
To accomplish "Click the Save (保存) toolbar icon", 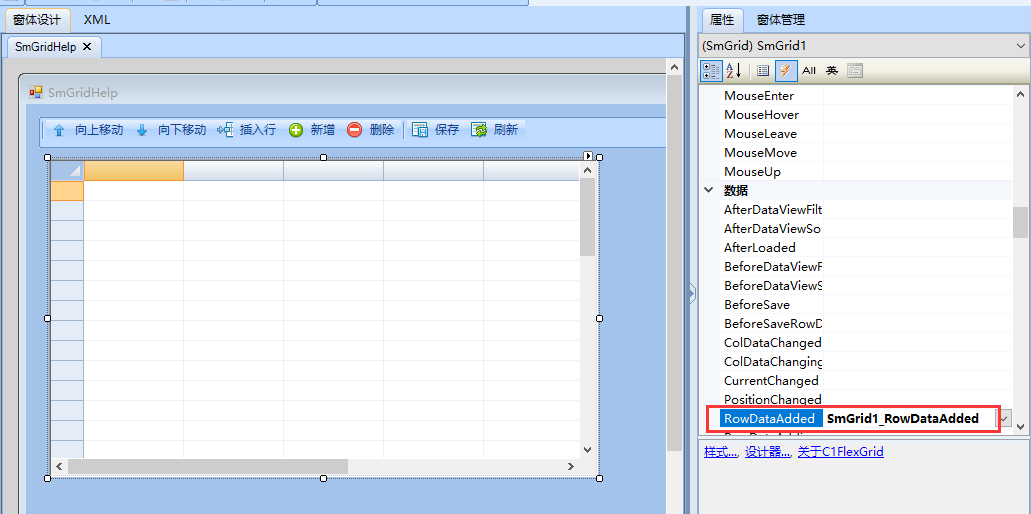I will 420,130.
